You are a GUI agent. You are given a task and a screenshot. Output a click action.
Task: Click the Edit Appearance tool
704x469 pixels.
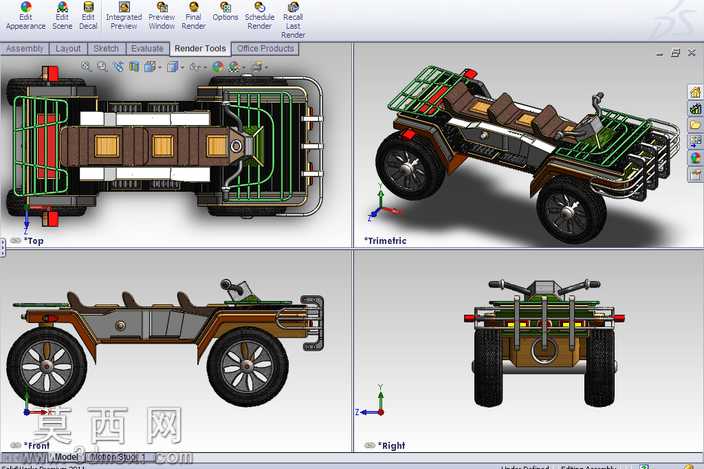coord(26,16)
